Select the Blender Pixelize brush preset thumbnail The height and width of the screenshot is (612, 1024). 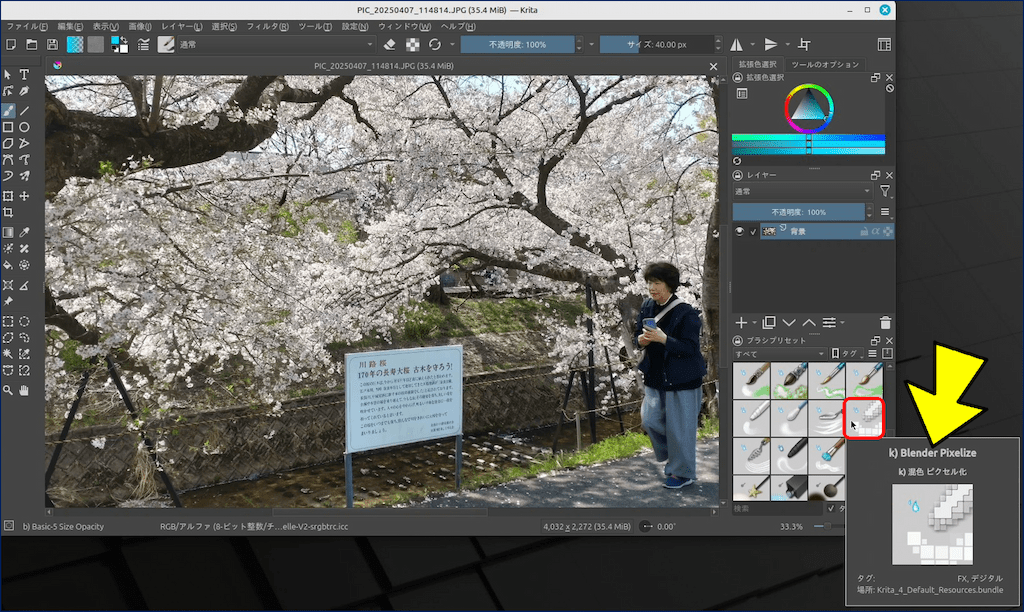(x=865, y=417)
